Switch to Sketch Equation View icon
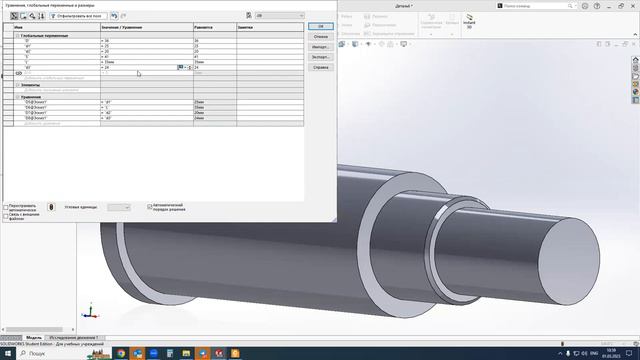 tap(23, 16)
